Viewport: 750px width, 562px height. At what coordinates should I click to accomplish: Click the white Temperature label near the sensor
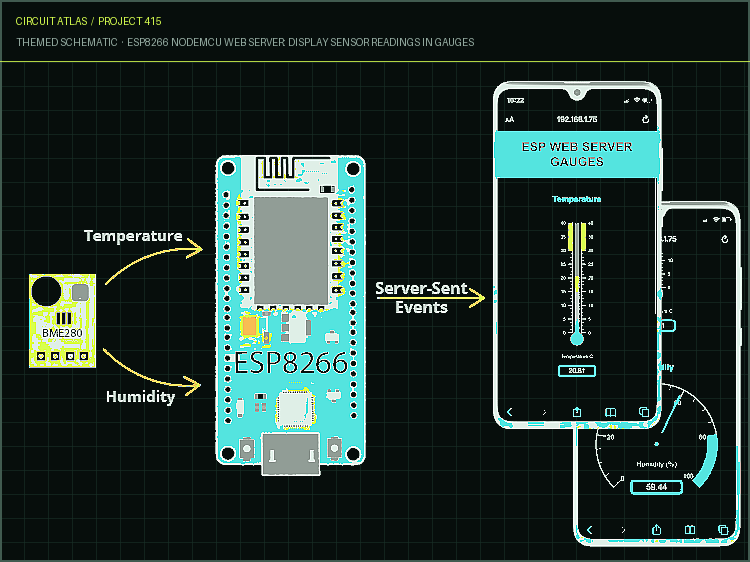[x=133, y=236]
